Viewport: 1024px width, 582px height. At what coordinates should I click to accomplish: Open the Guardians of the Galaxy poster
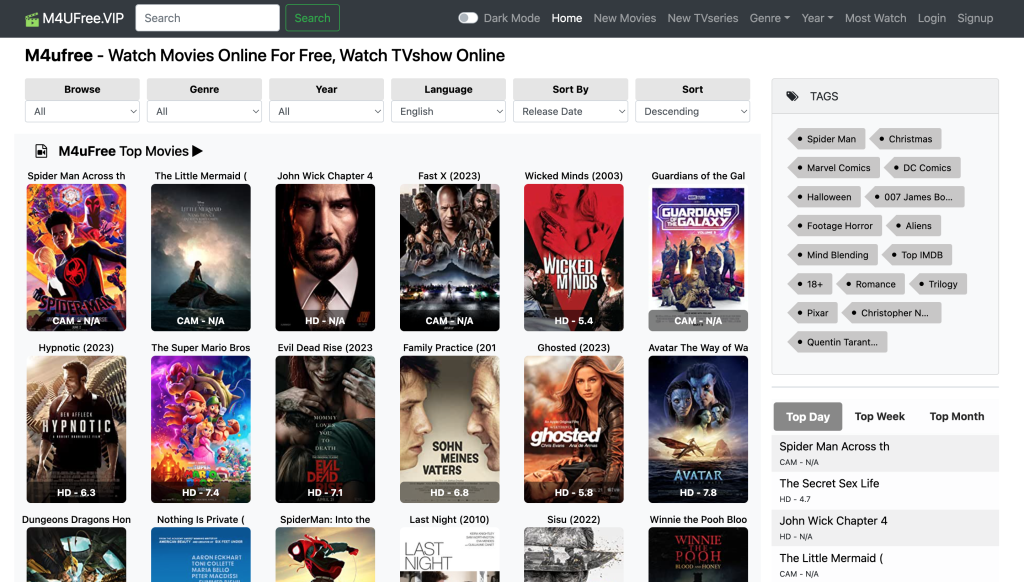click(x=698, y=257)
